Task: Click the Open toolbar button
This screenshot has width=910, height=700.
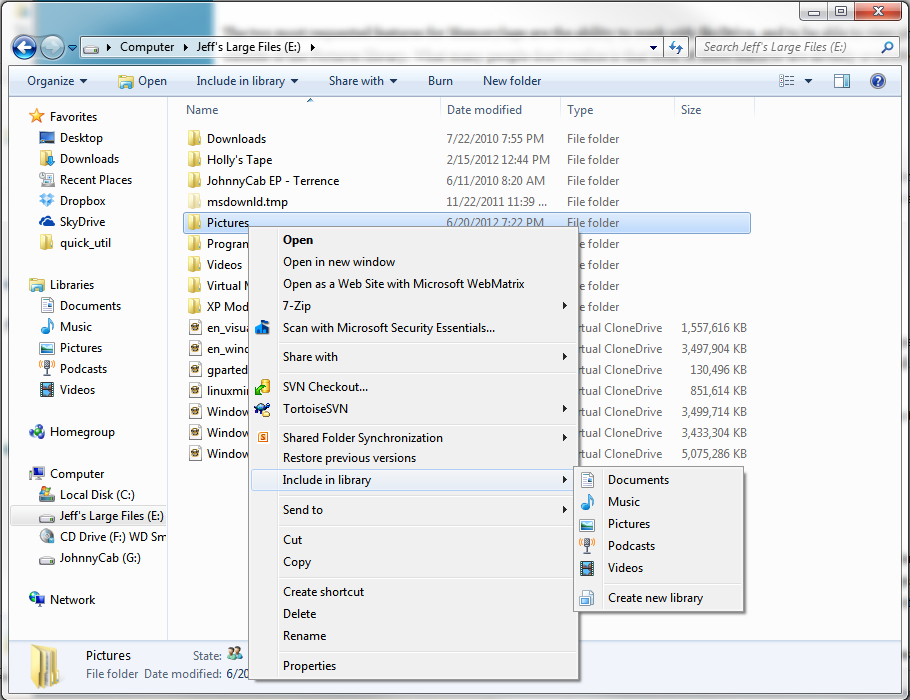Action: pos(142,81)
